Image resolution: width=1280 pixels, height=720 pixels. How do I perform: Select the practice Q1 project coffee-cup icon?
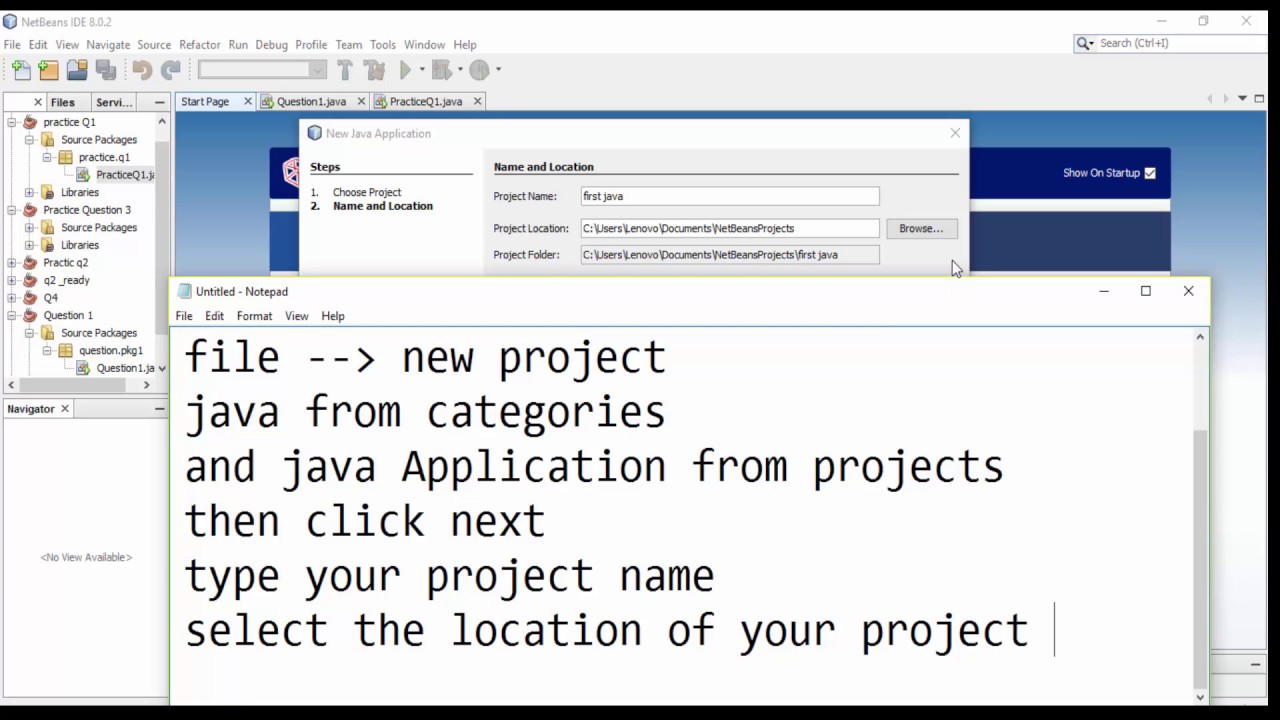(x=30, y=122)
